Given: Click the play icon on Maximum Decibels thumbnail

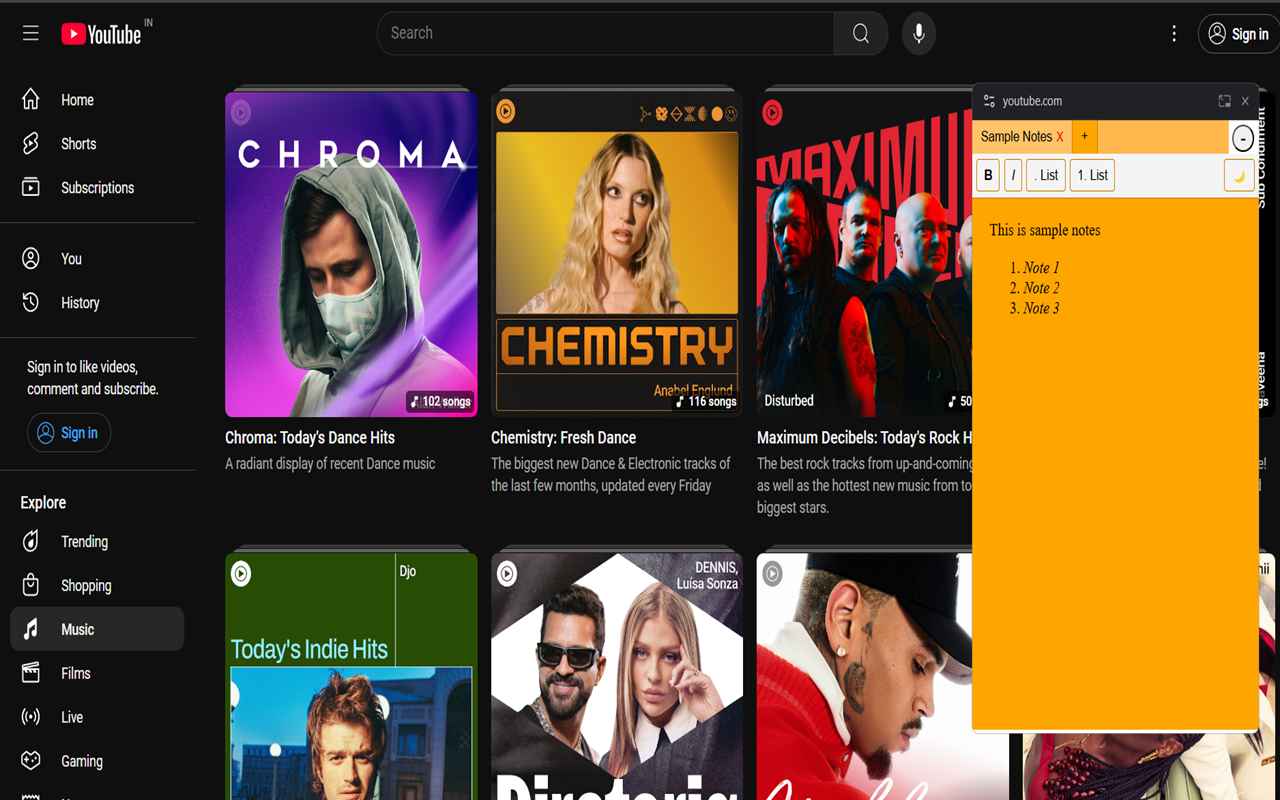Looking at the screenshot, I should pyautogui.click(x=772, y=112).
